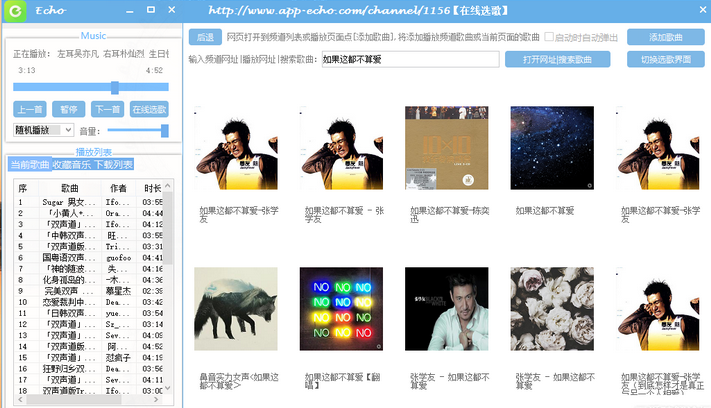Pause playback with 暂停 button
The height and width of the screenshot is (408, 711).
(x=68, y=109)
